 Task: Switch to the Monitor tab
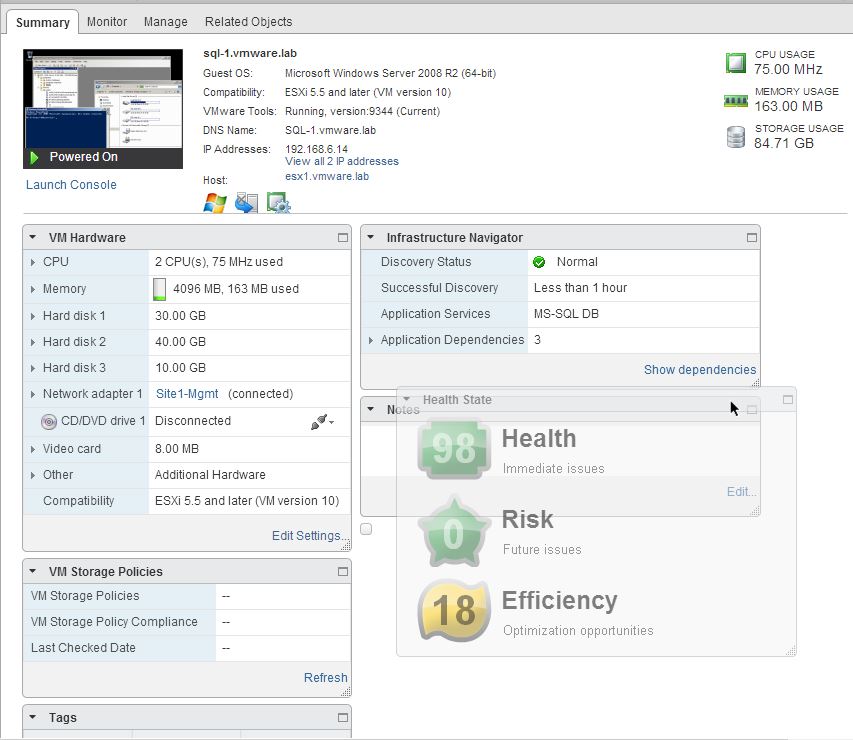[x=107, y=22]
